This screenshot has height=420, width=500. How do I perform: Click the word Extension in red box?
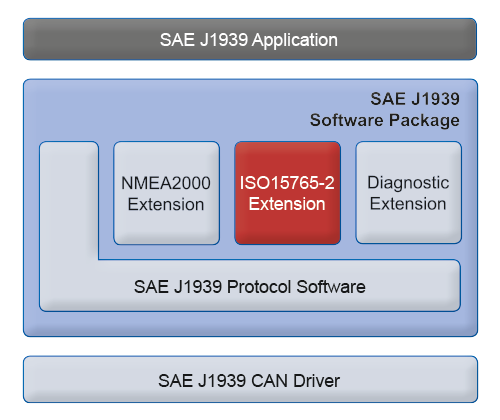[x=287, y=204]
